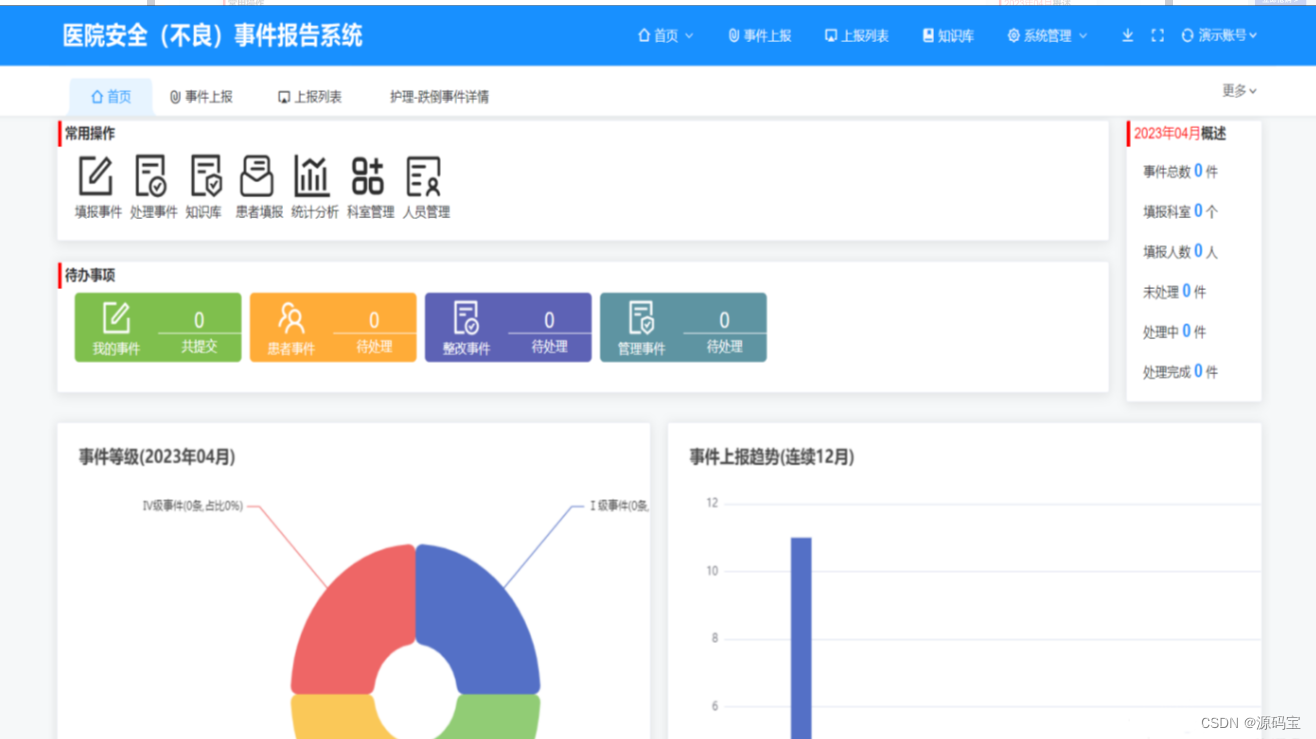Switch to the 事件上报 tab

[201, 97]
